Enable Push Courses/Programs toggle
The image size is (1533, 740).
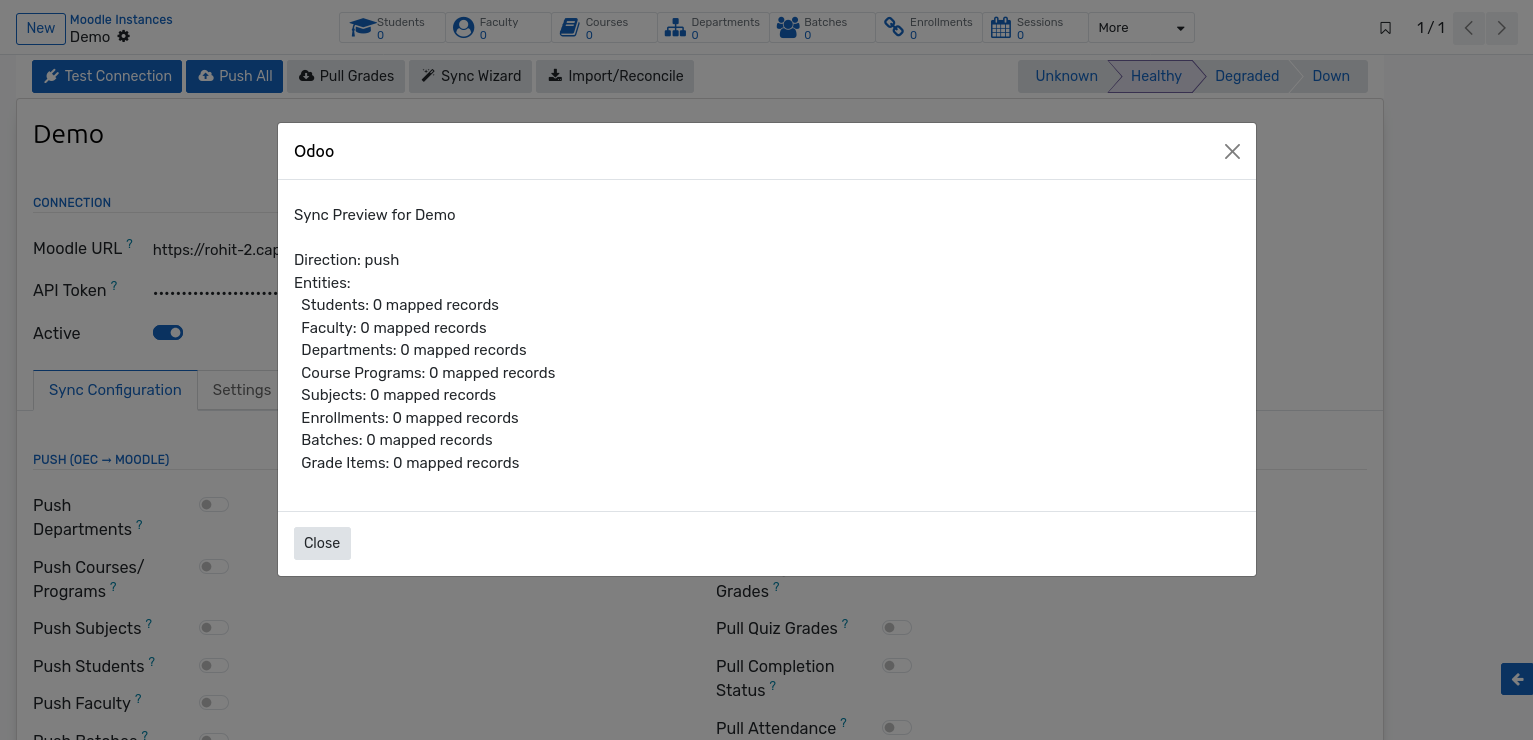214,567
